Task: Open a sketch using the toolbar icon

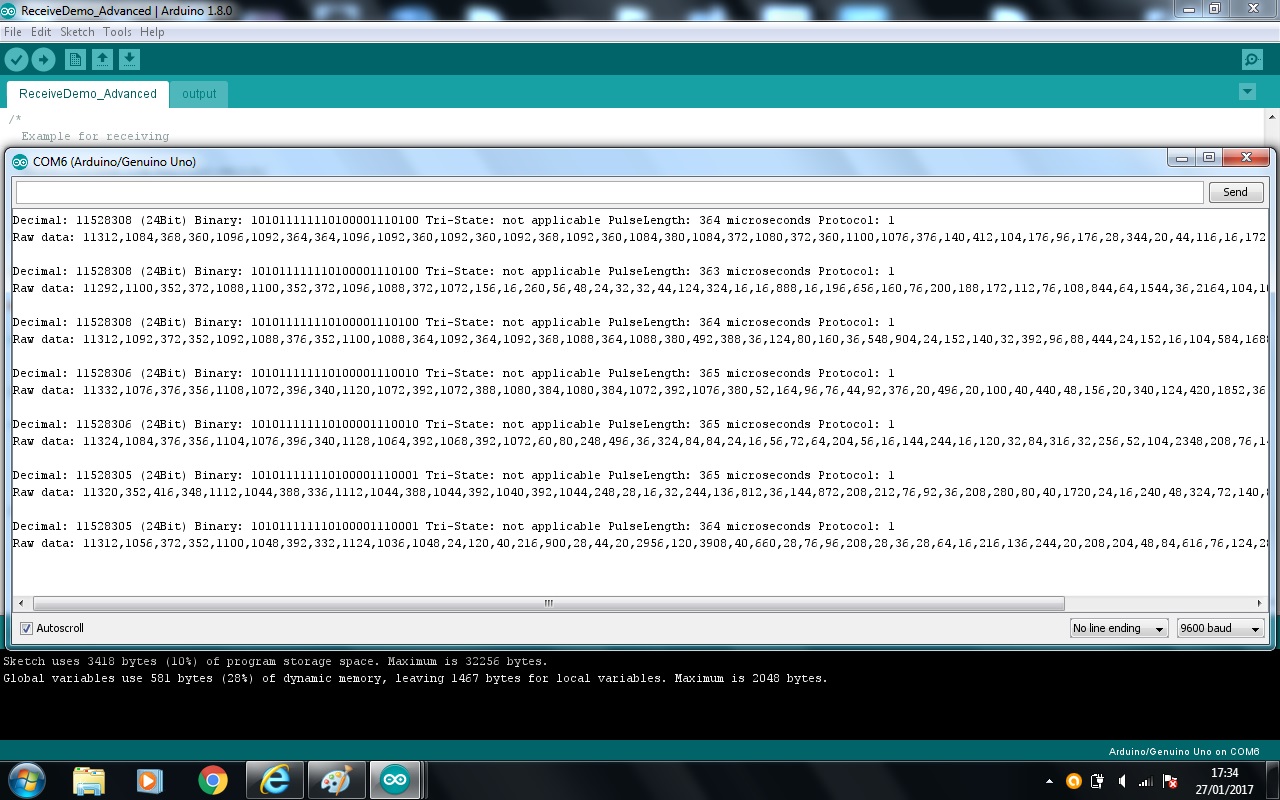Action: tap(102, 59)
